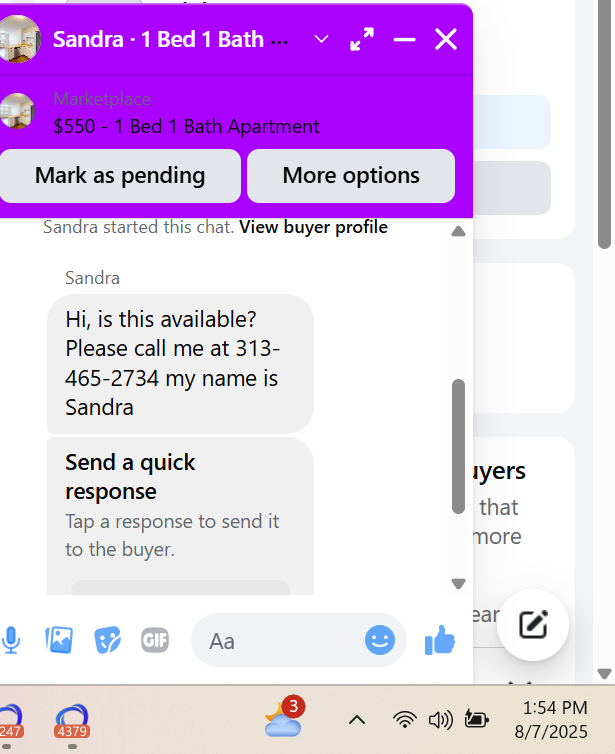615x754 pixels.
Task: Choose an emoji from smiley icon
Action: pyautogui.click(x=379, y=640)
